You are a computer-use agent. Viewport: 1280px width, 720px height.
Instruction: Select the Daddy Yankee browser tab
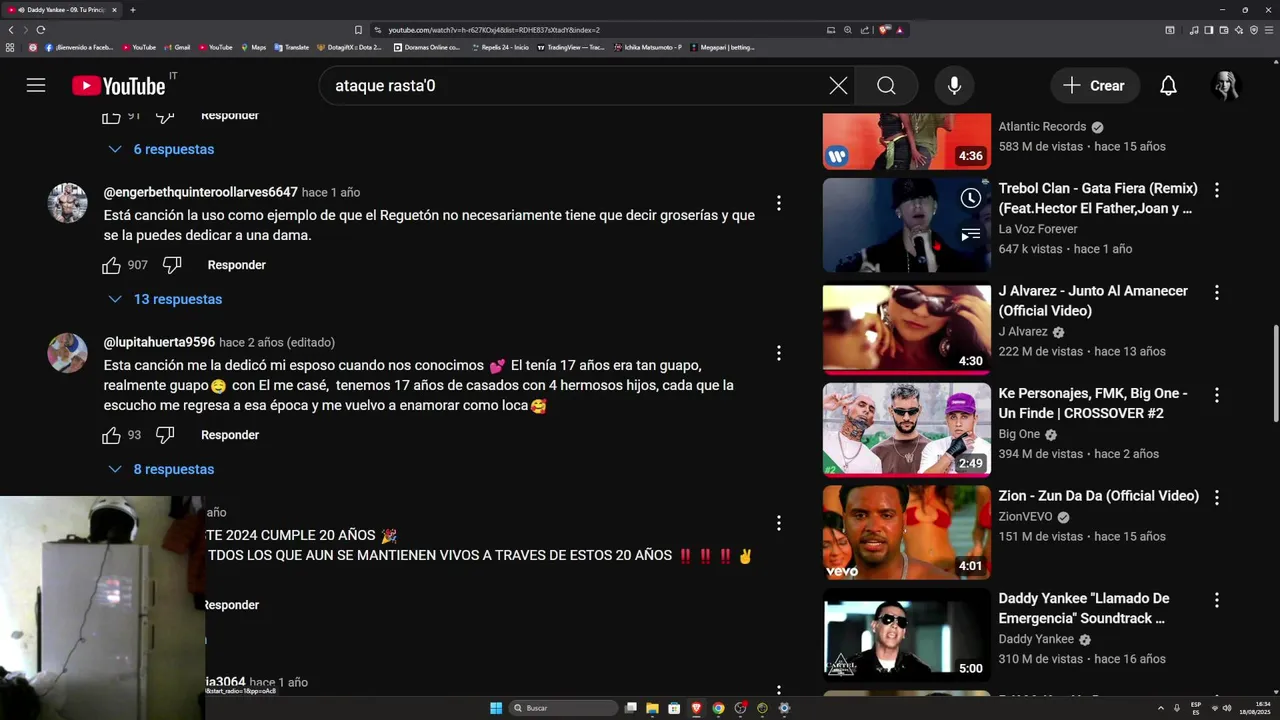(x=63, y=9)
